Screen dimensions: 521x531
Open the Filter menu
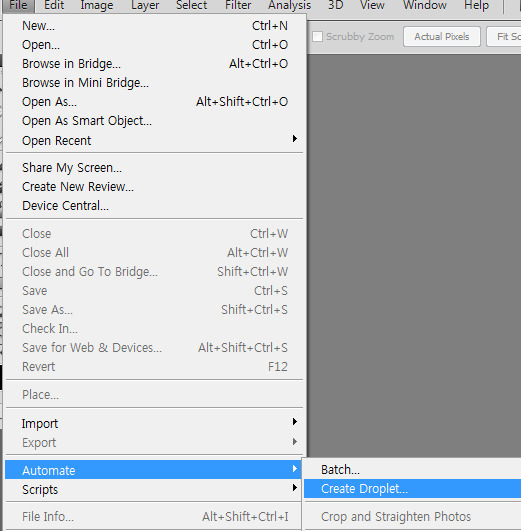click(238, 6)
